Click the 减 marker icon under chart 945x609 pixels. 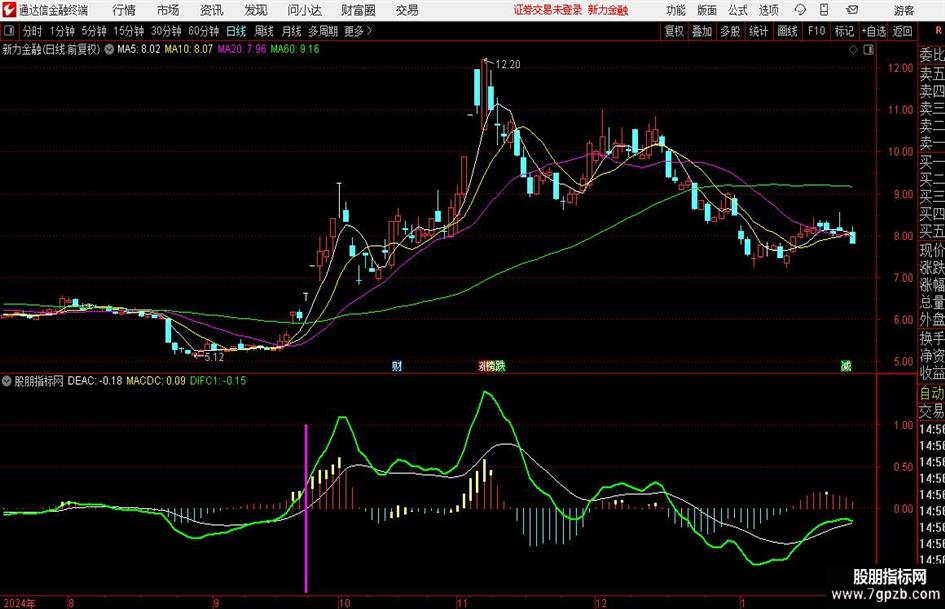pos(846,365)
